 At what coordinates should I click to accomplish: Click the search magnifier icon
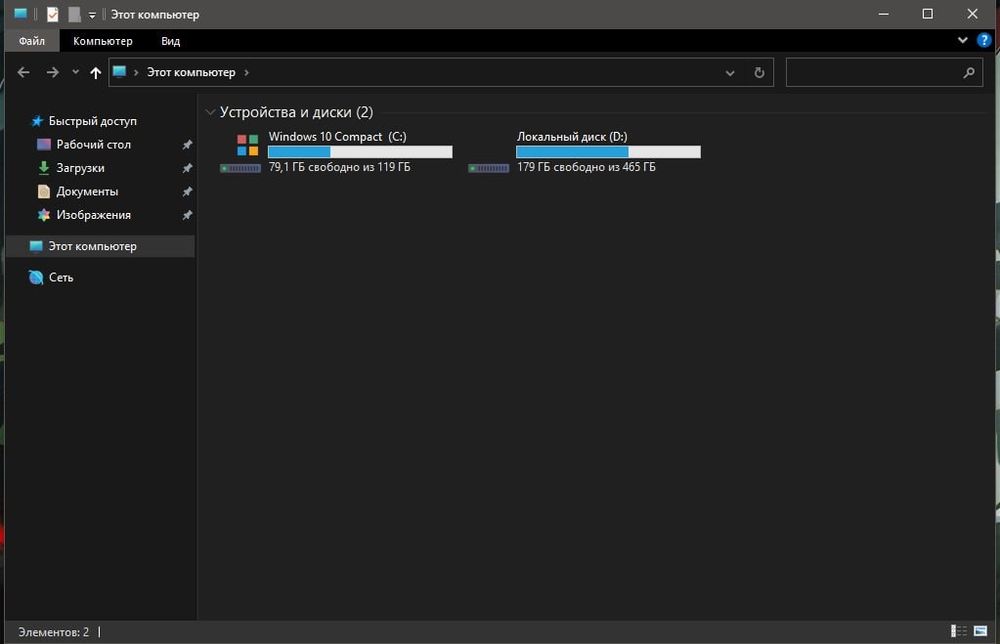coord(969,73)
